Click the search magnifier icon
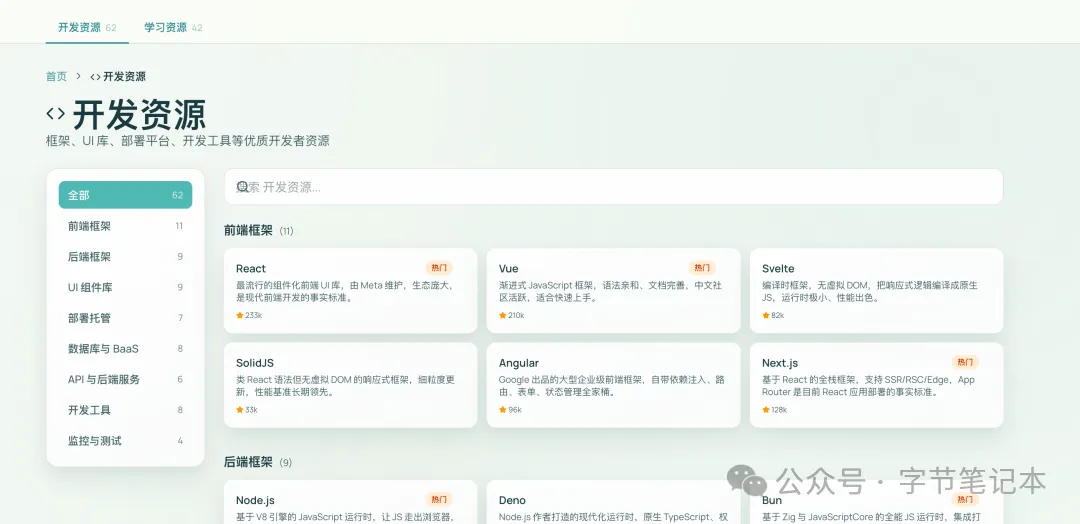Image resolution: width=1080 pixels, height=524 pixels. (x=242, y=187)
